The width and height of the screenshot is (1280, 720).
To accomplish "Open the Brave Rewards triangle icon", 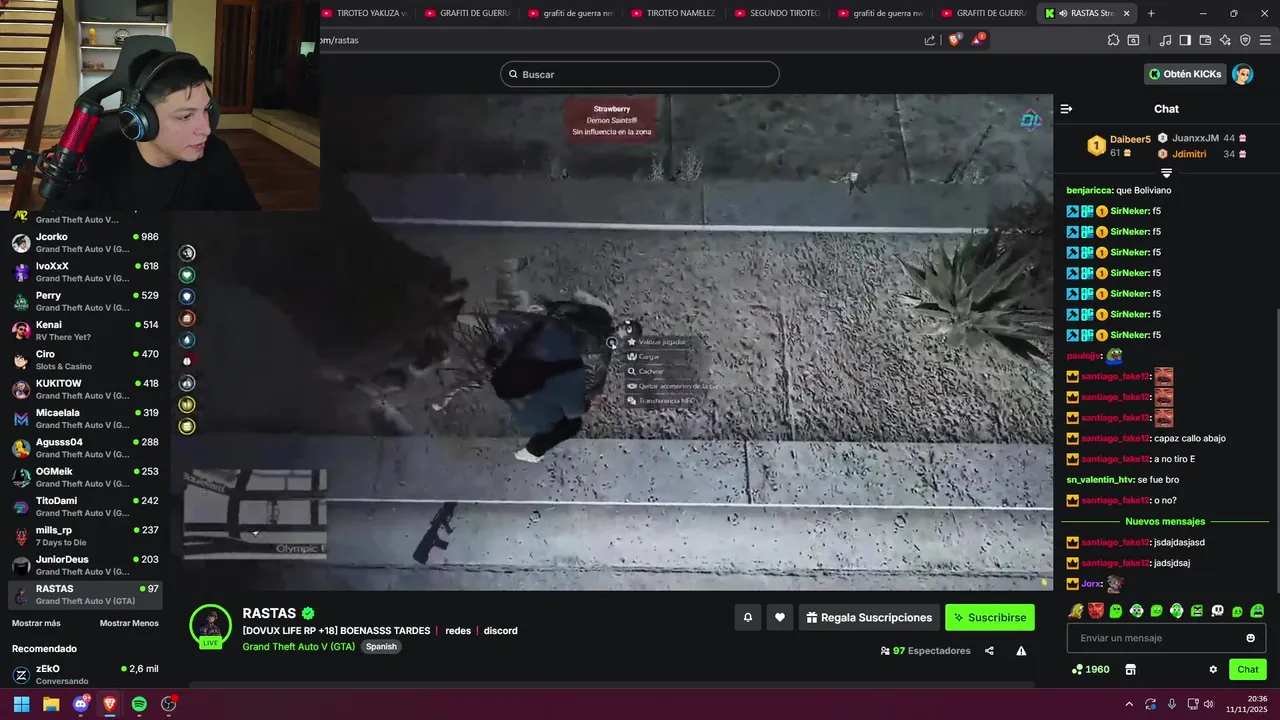I will point(978,40).
